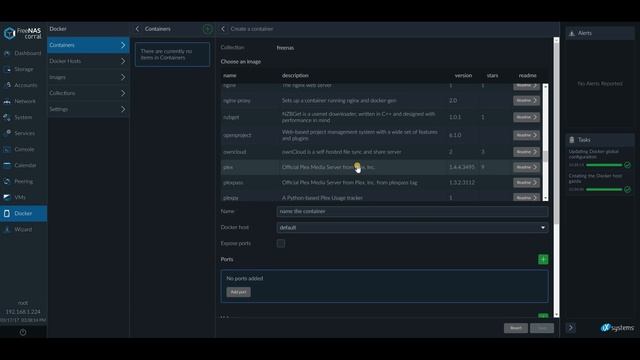Select the plexpass image row
The width and height of the screenshot is (640, 360).
click(x=381, y=182)
